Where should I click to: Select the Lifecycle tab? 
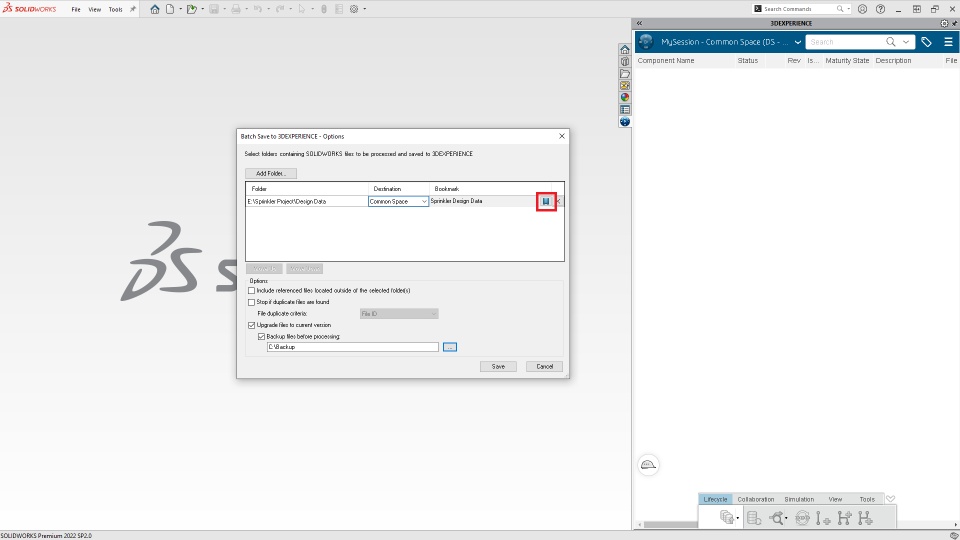click(x=715, y=500)
